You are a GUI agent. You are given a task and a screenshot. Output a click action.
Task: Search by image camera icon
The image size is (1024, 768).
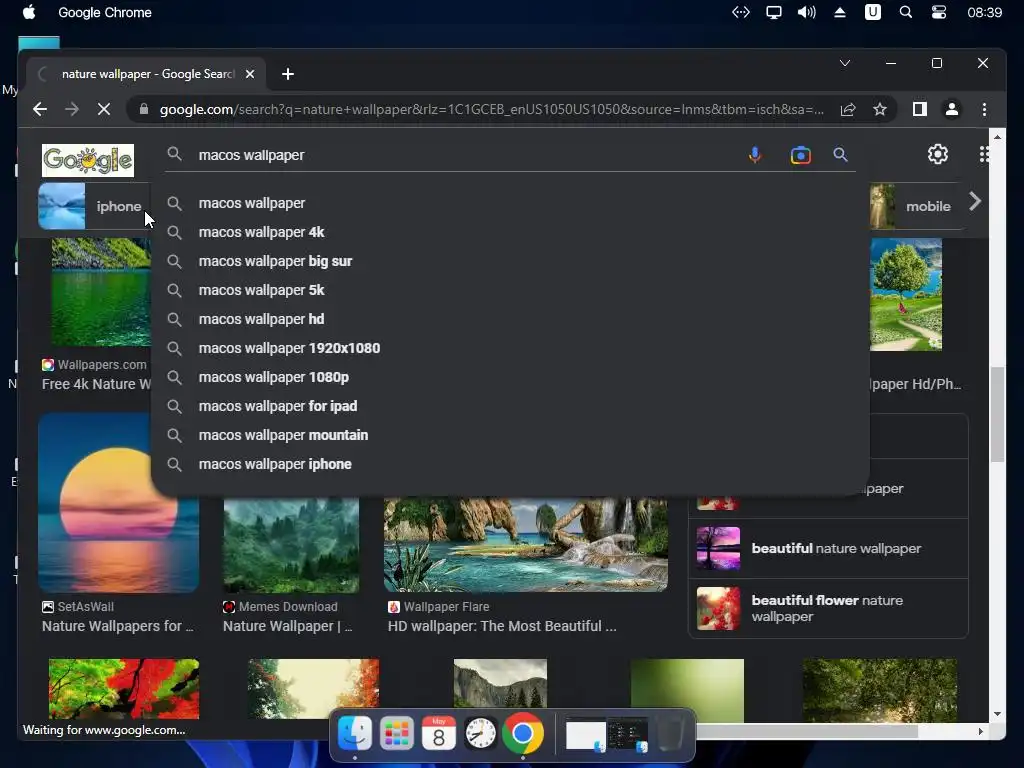tap(801, 155)
